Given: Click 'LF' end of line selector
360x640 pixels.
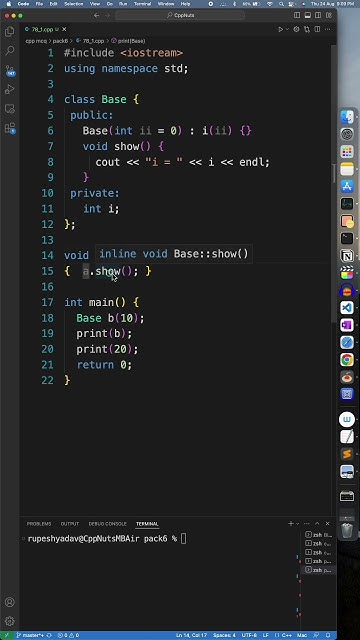Looking at the screenshot, I should coord(266,636).
